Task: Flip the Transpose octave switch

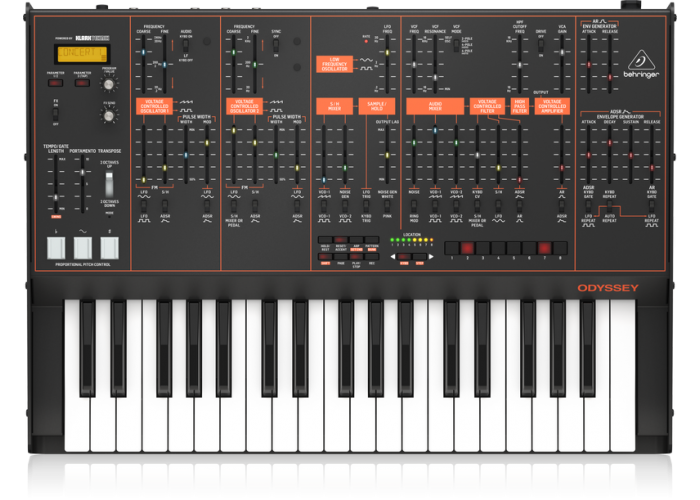Action: point(111,181)
